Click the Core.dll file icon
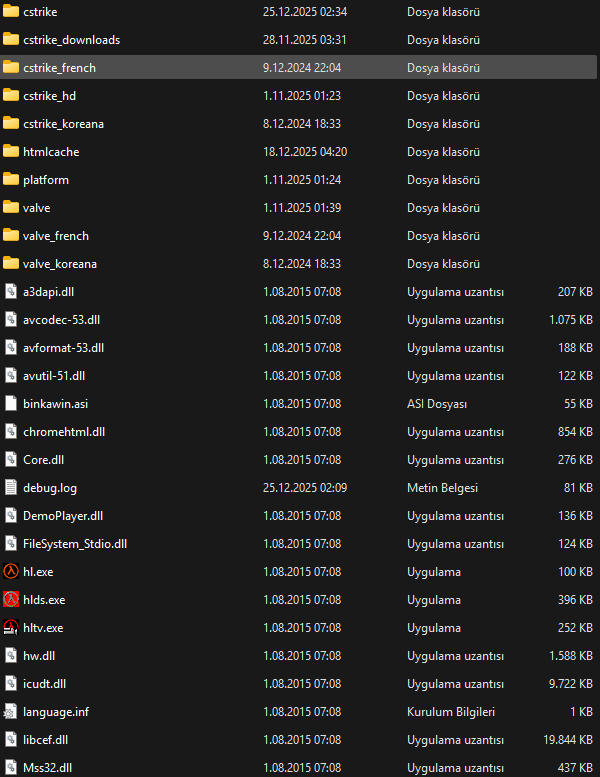600x777 pixels. (11, 459)
